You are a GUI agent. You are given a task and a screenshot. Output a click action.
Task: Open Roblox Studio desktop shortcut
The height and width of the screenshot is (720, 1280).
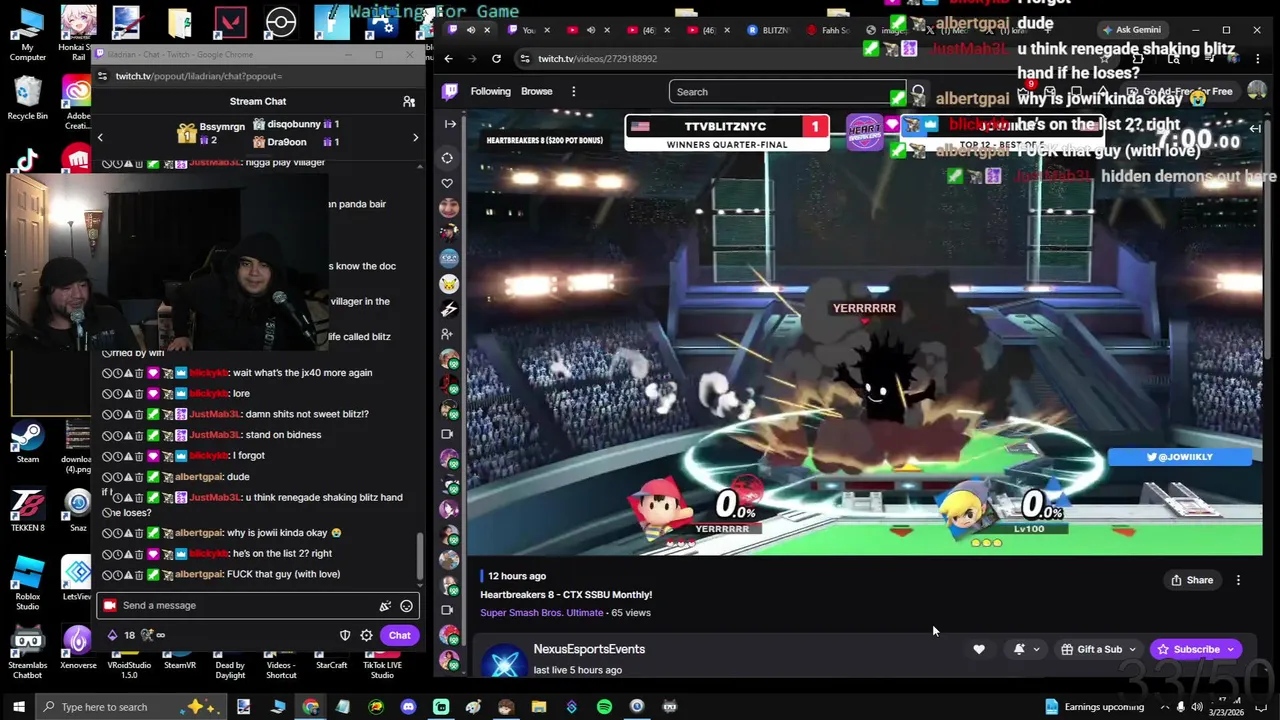click(27, 583)
